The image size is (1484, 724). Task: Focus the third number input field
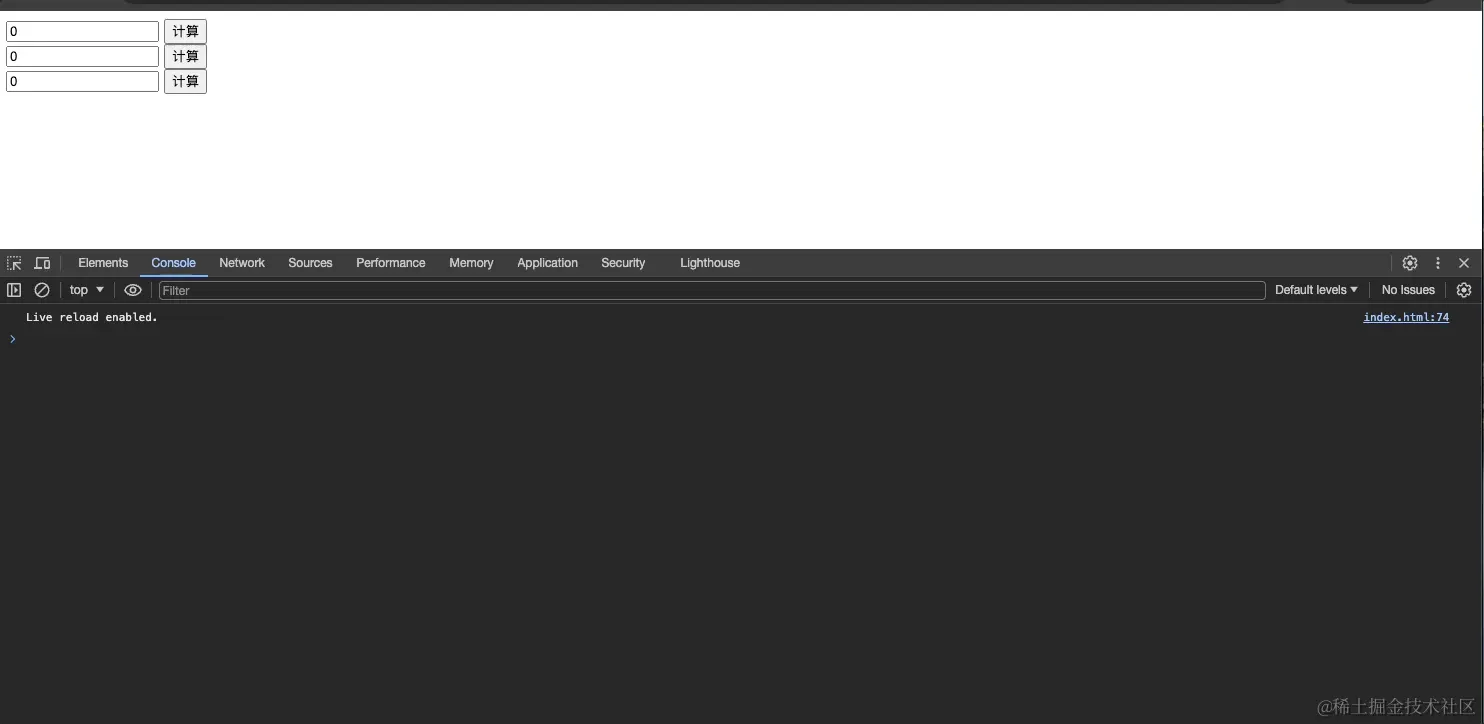tap(83, 81)
